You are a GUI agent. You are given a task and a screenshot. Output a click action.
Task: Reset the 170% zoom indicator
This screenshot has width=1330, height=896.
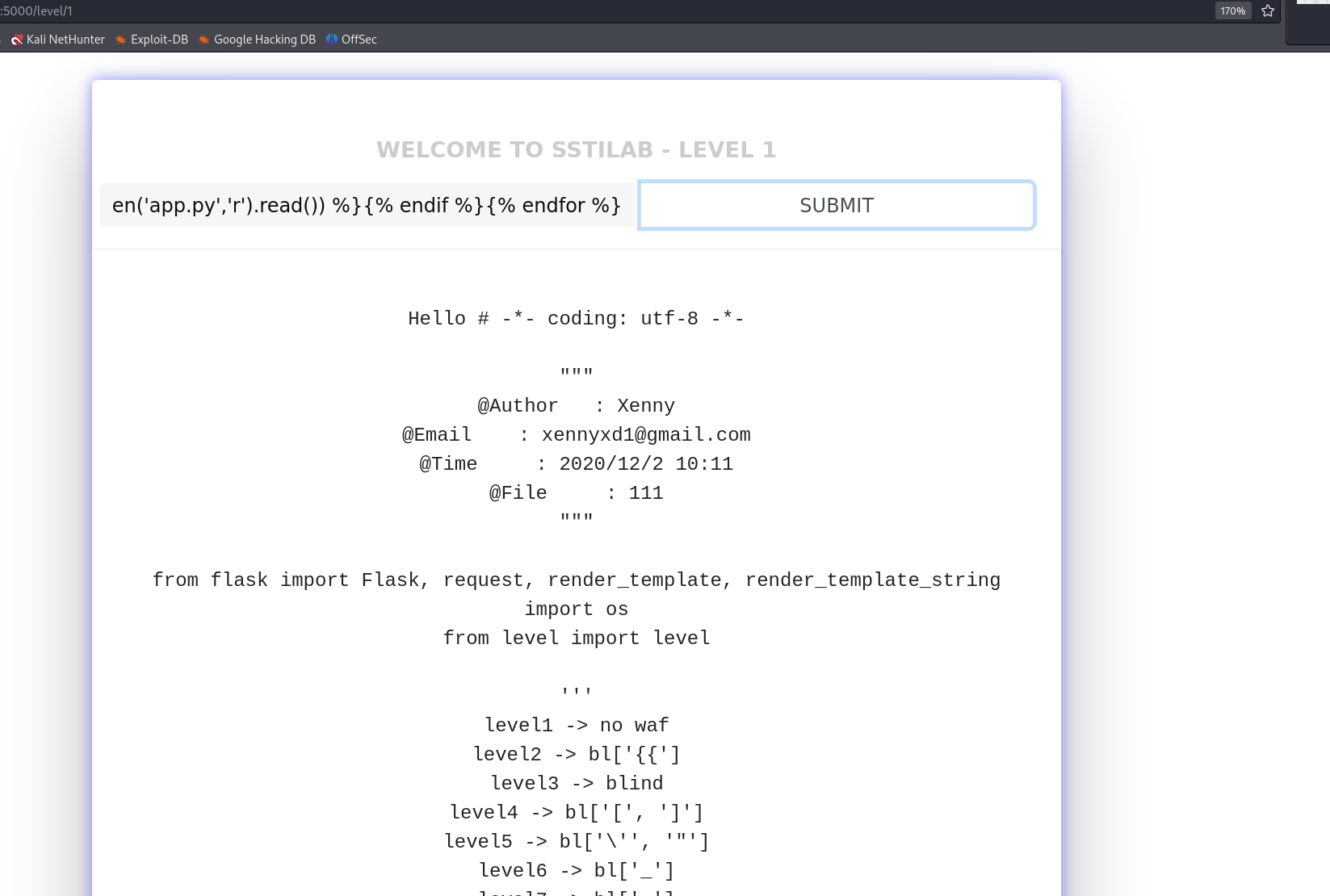click(x=1232, y=11)
